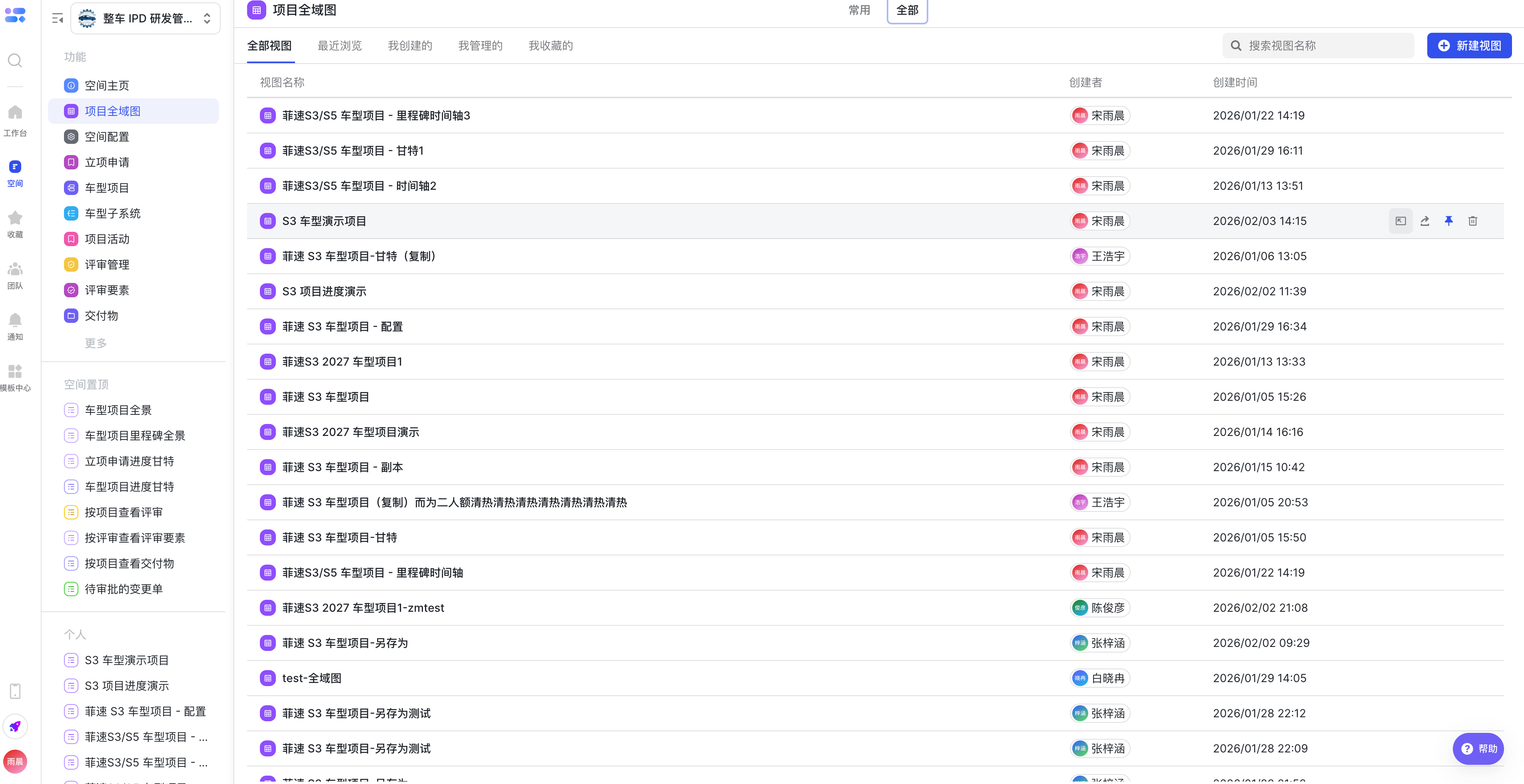
Task: Open 模板中心 in the left rail
Action: click(x=15, y=378)
